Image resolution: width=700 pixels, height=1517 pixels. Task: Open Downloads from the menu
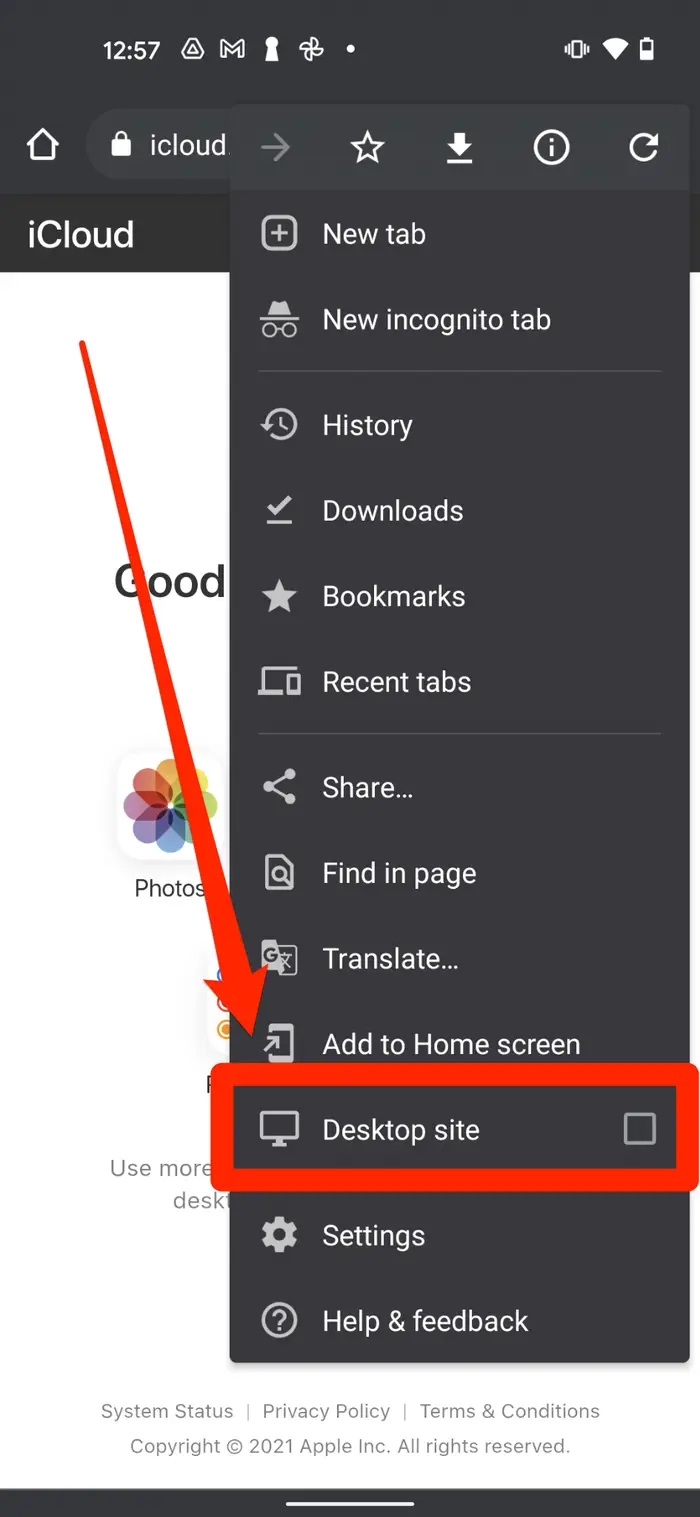(460, 511)
